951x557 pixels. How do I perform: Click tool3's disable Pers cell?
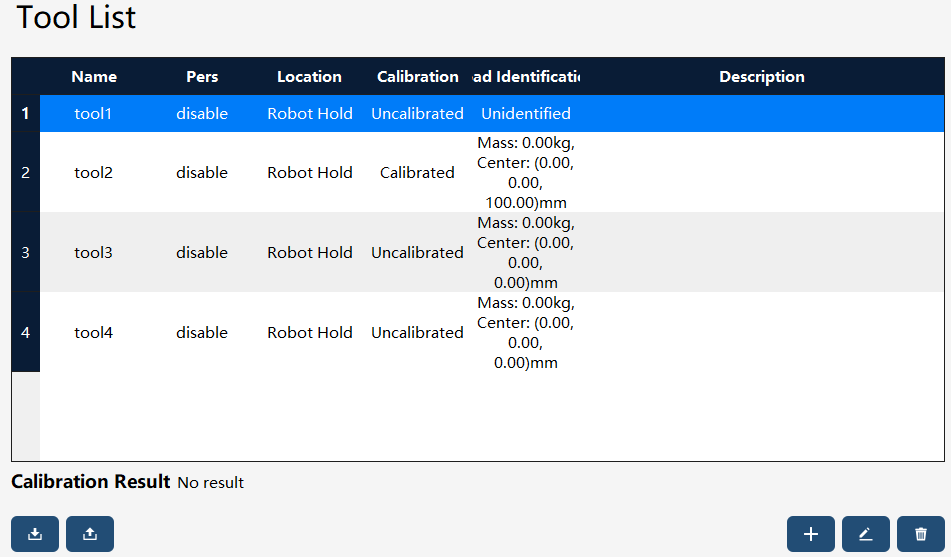[202, 252]
